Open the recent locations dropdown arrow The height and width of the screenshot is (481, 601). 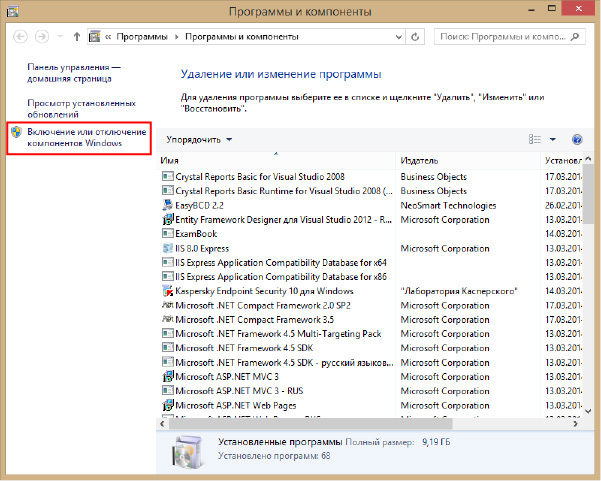[60, 37]
